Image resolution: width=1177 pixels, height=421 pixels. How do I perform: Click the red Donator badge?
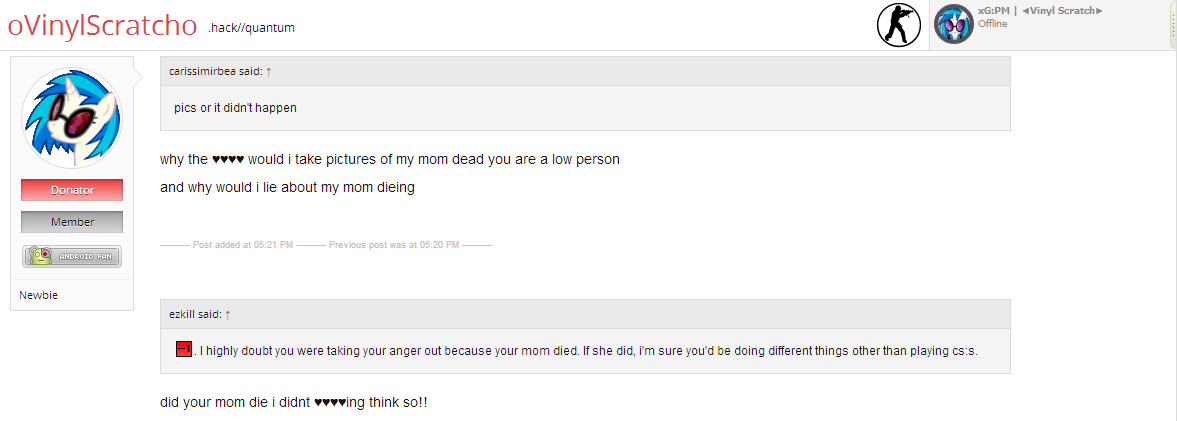coord(72,190)
